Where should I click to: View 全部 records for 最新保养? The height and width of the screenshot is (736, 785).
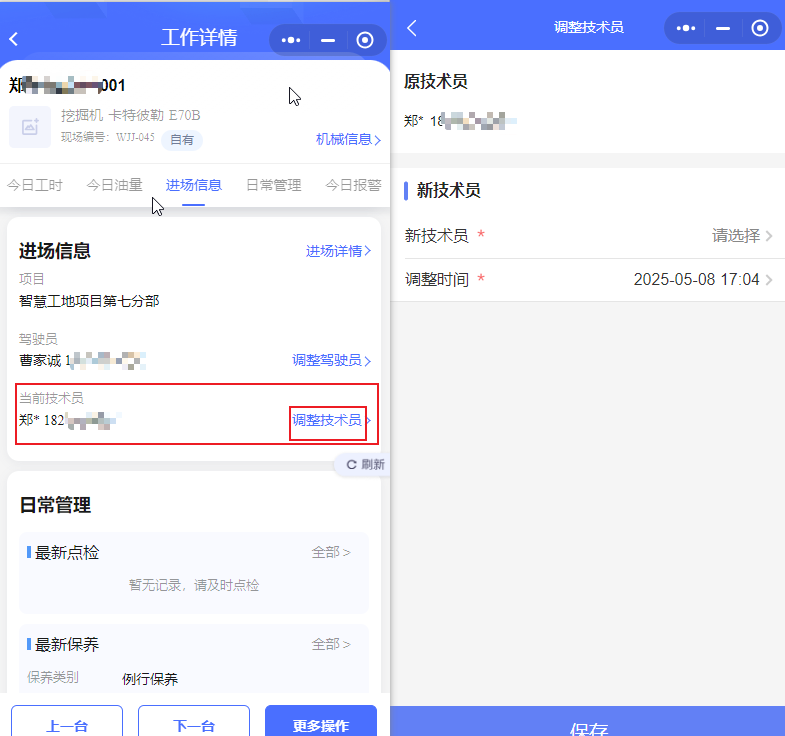330,644
